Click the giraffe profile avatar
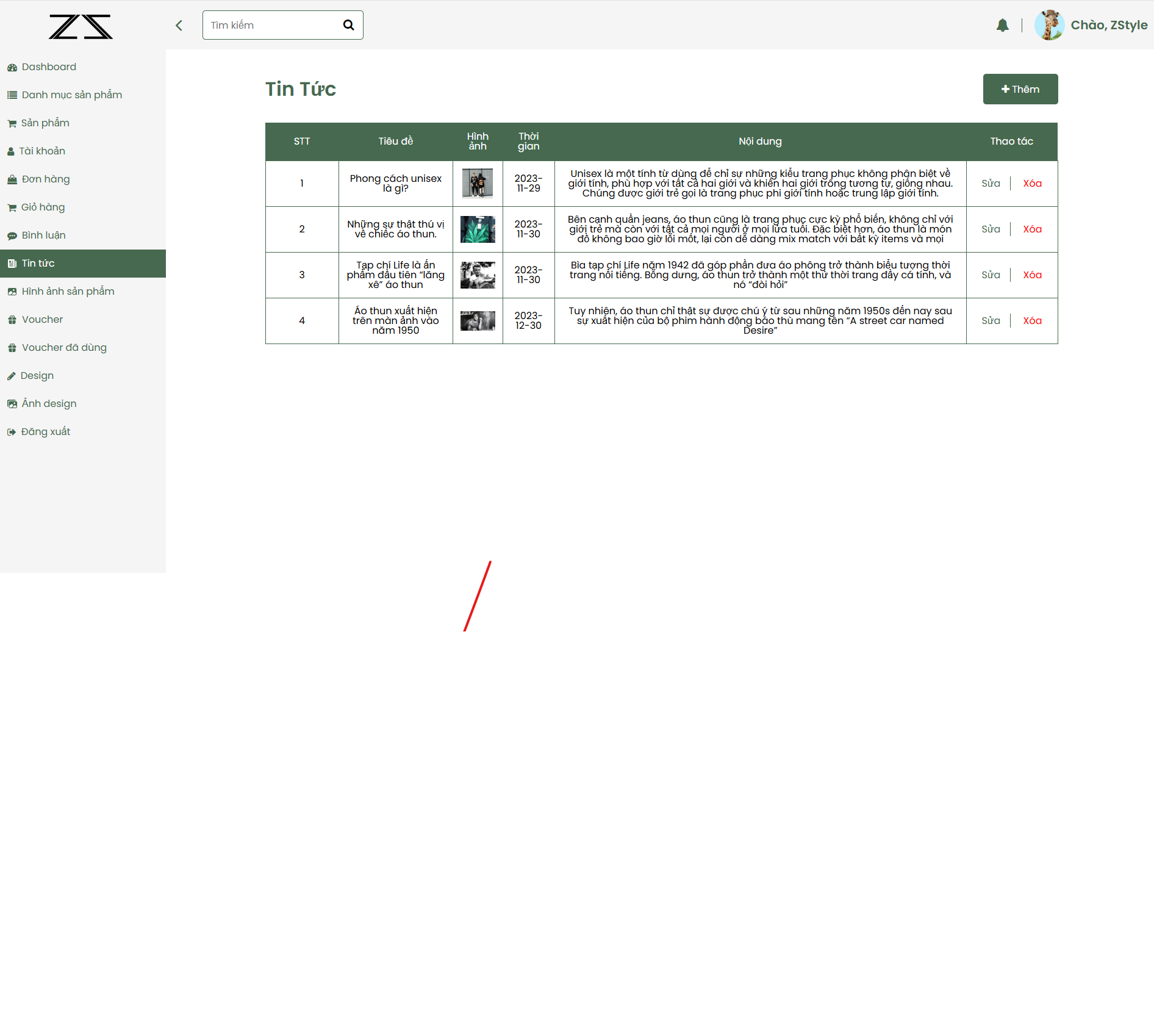This screenshot has height=1036, width=1154. (x=1049, y=25)
